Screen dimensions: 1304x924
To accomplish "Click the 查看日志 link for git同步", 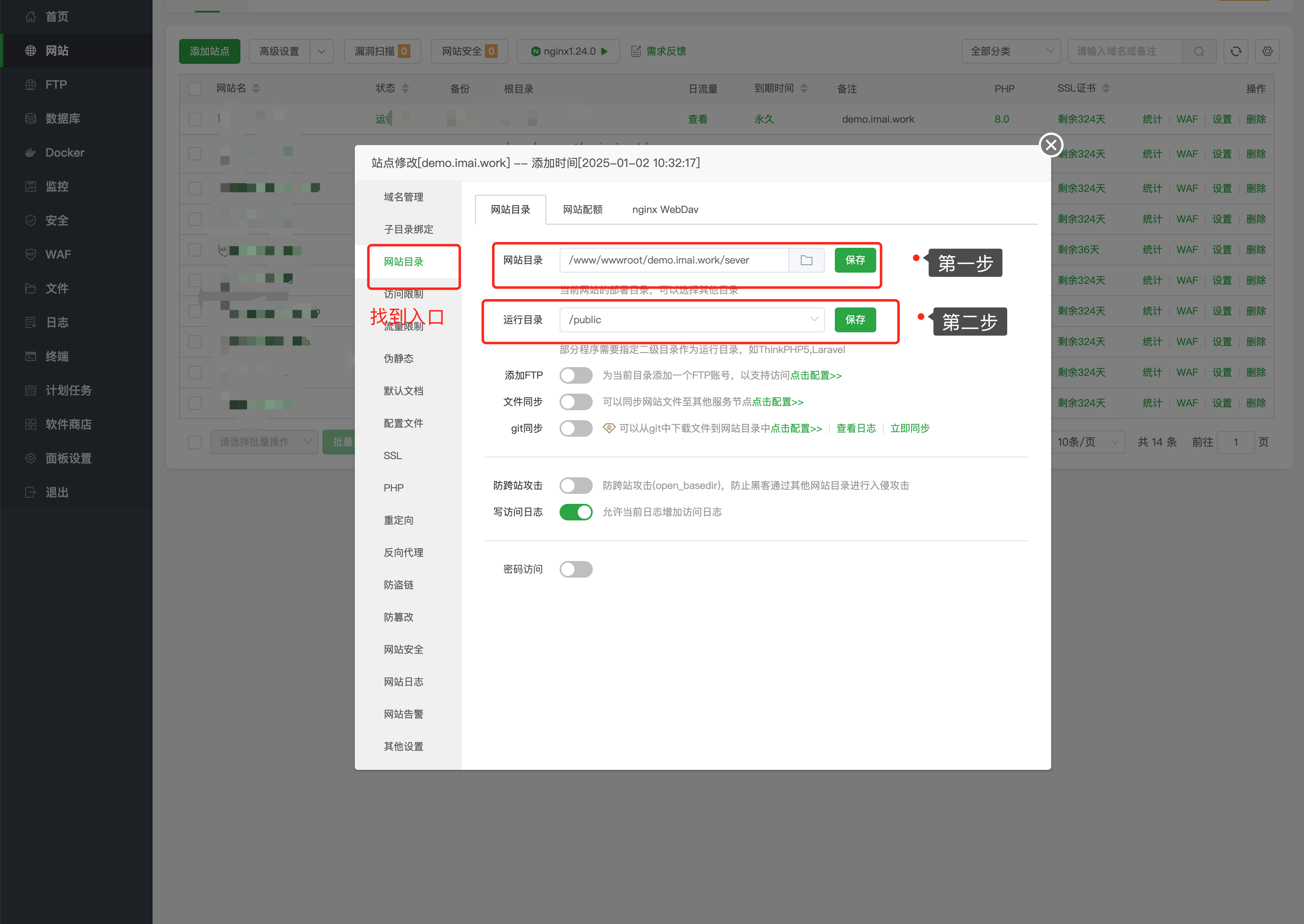I will point(856,428).
